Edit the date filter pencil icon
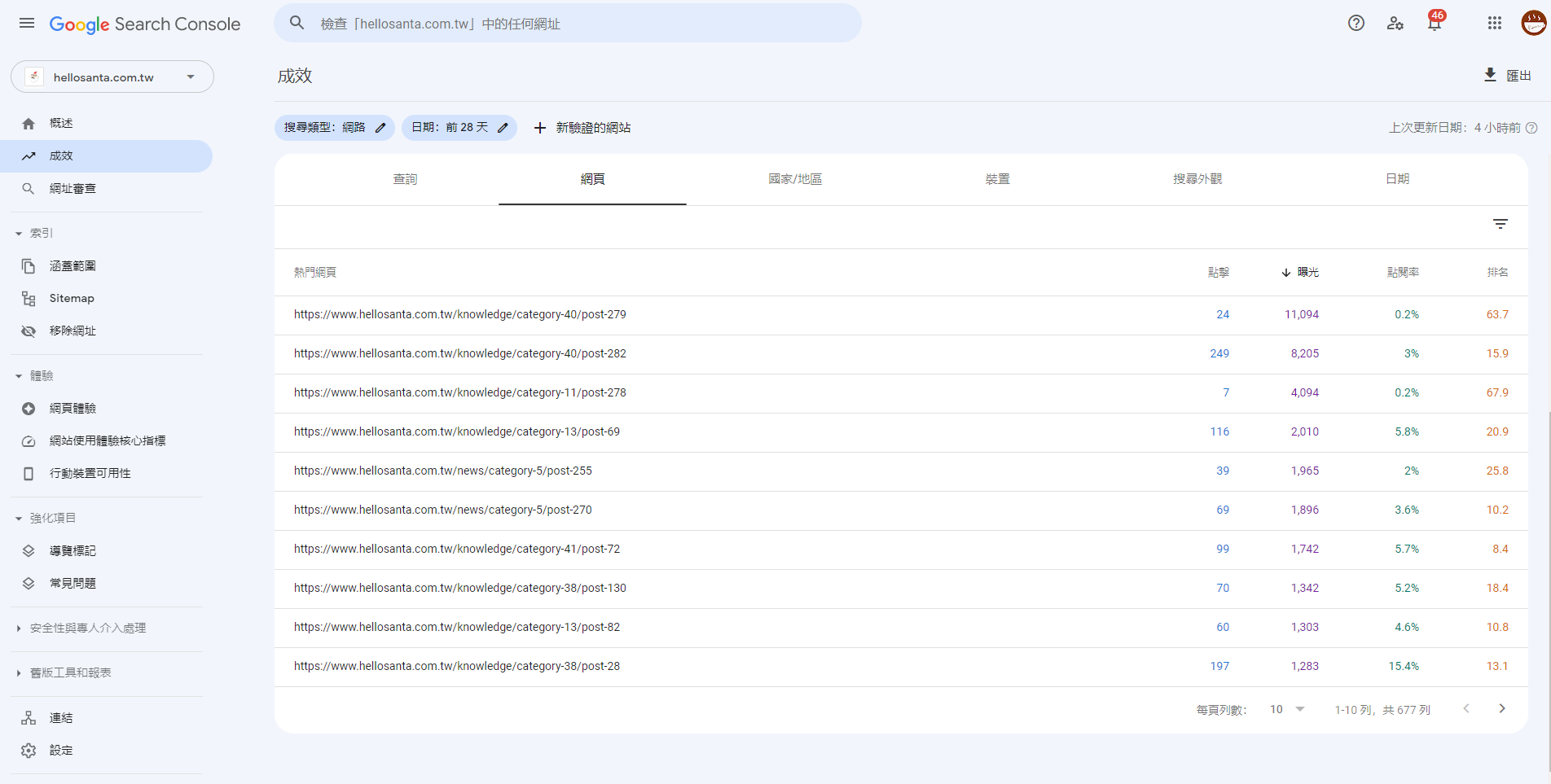The height and width of the screenshot is (784, 1551). 503,128
